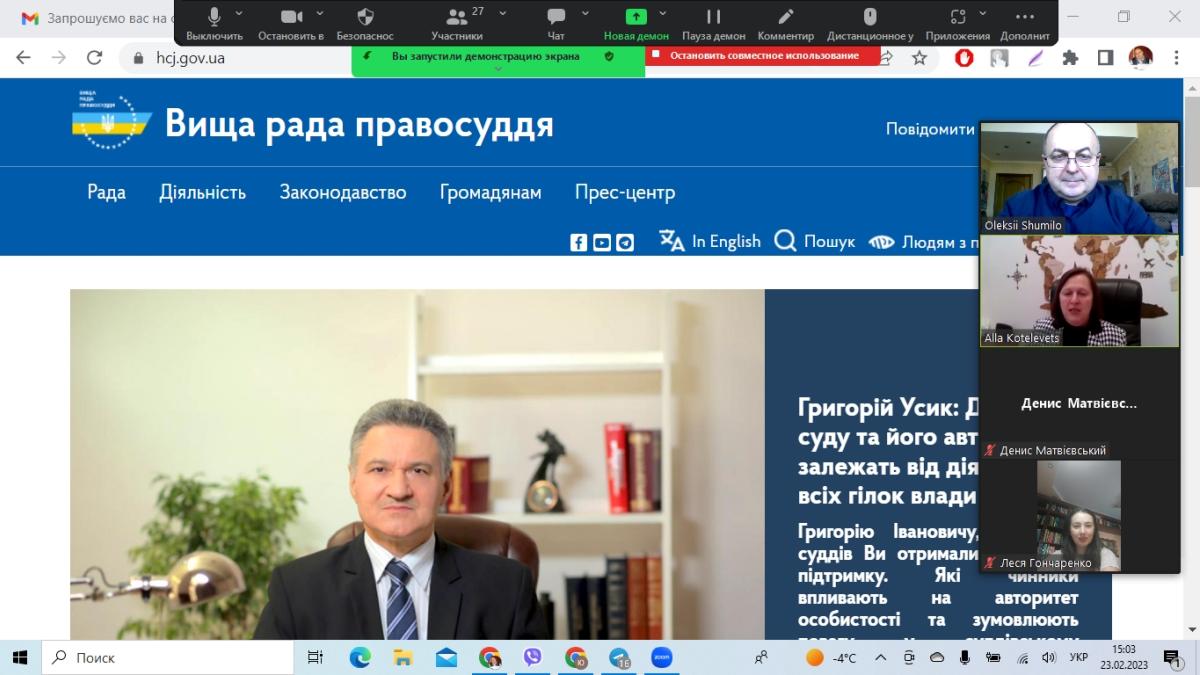Go back in the Chrome browser
Viewport: 1200px width, 675px height.
click(x=23, y=58)
